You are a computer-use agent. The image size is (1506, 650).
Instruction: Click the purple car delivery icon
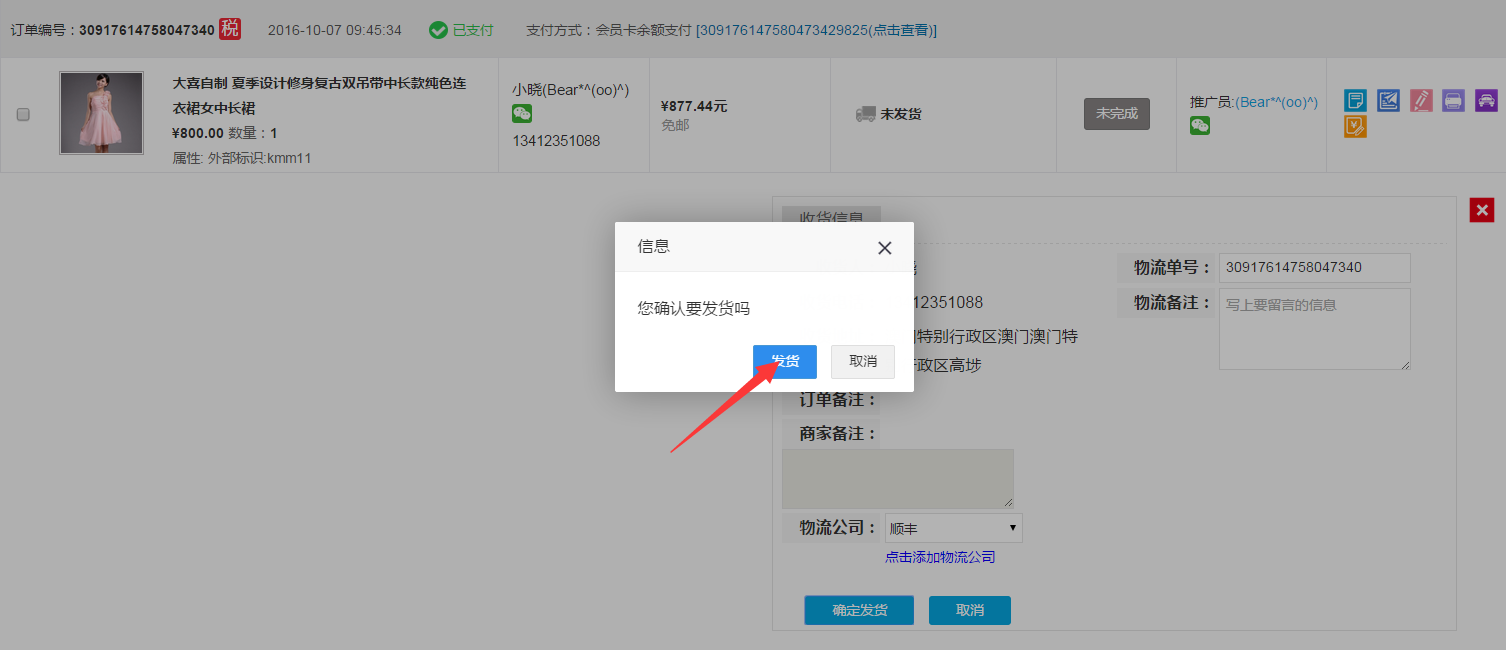[x=1486, y=100]
